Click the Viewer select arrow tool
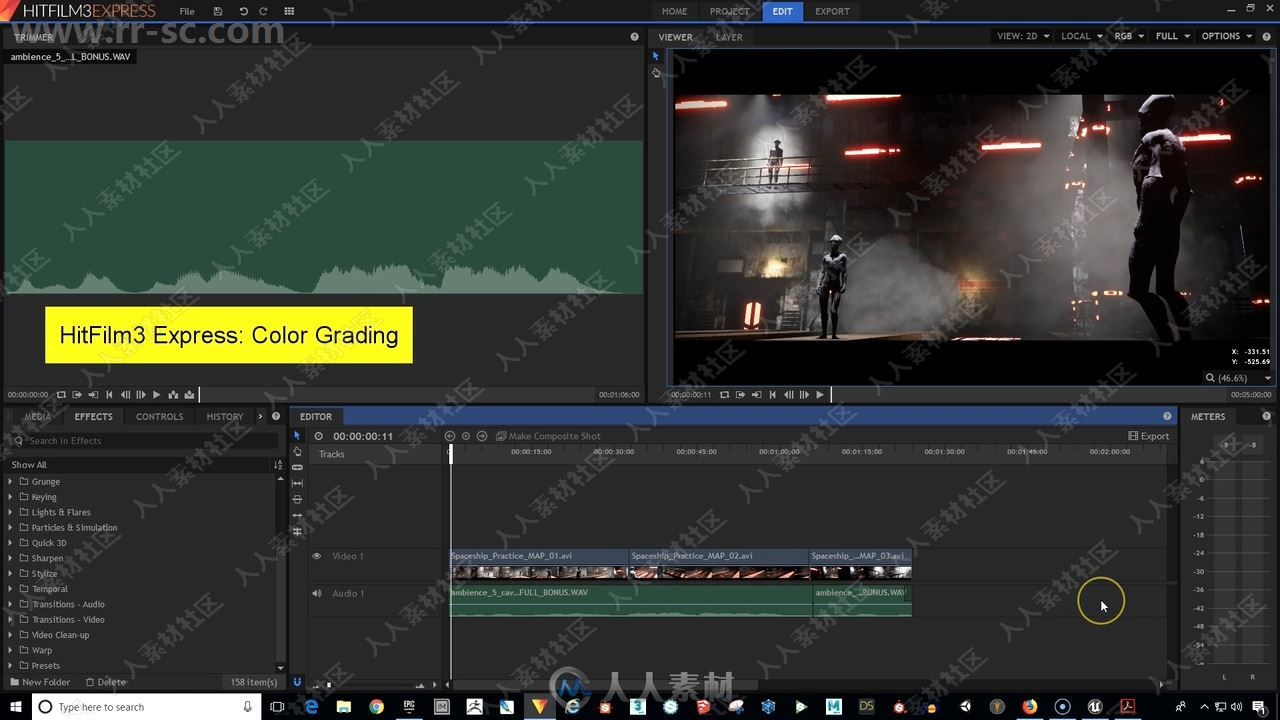 coord(656,56)
